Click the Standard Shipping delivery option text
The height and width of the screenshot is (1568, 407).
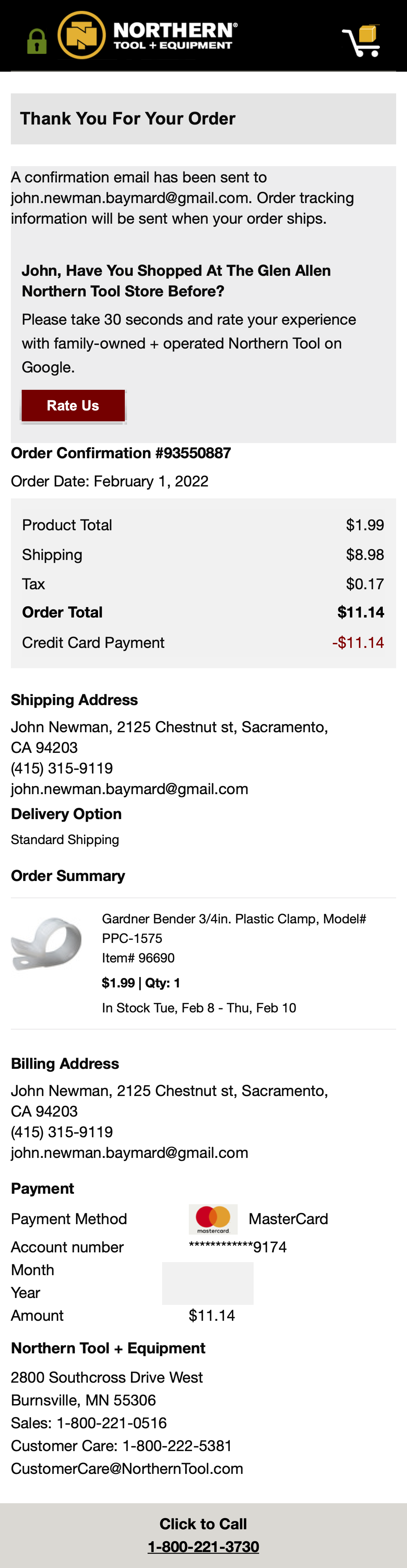click(65, 840)
